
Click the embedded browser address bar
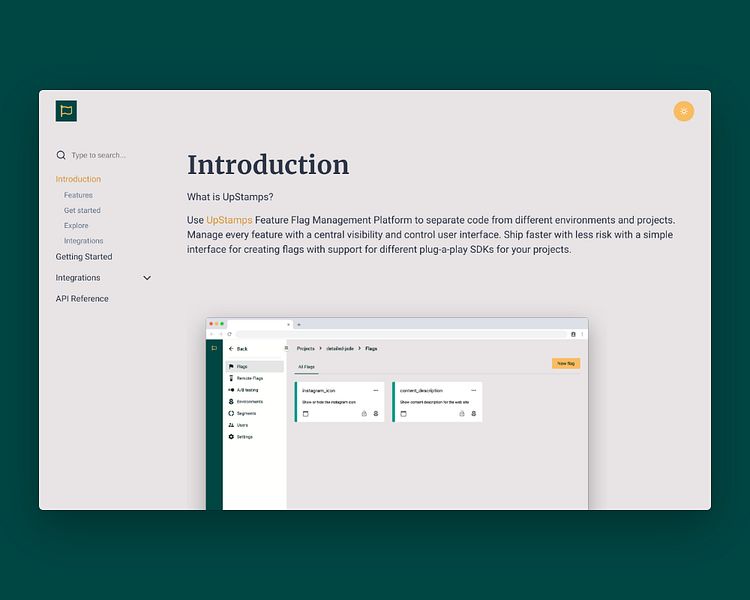400,334
